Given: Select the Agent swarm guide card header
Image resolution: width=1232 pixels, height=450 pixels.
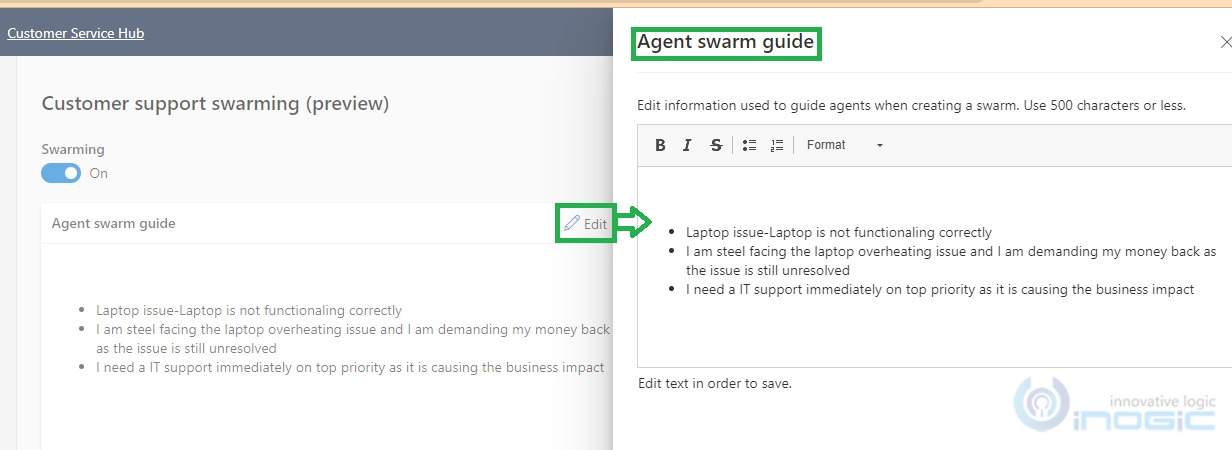Looking at the screenshot, I should 114,224.
